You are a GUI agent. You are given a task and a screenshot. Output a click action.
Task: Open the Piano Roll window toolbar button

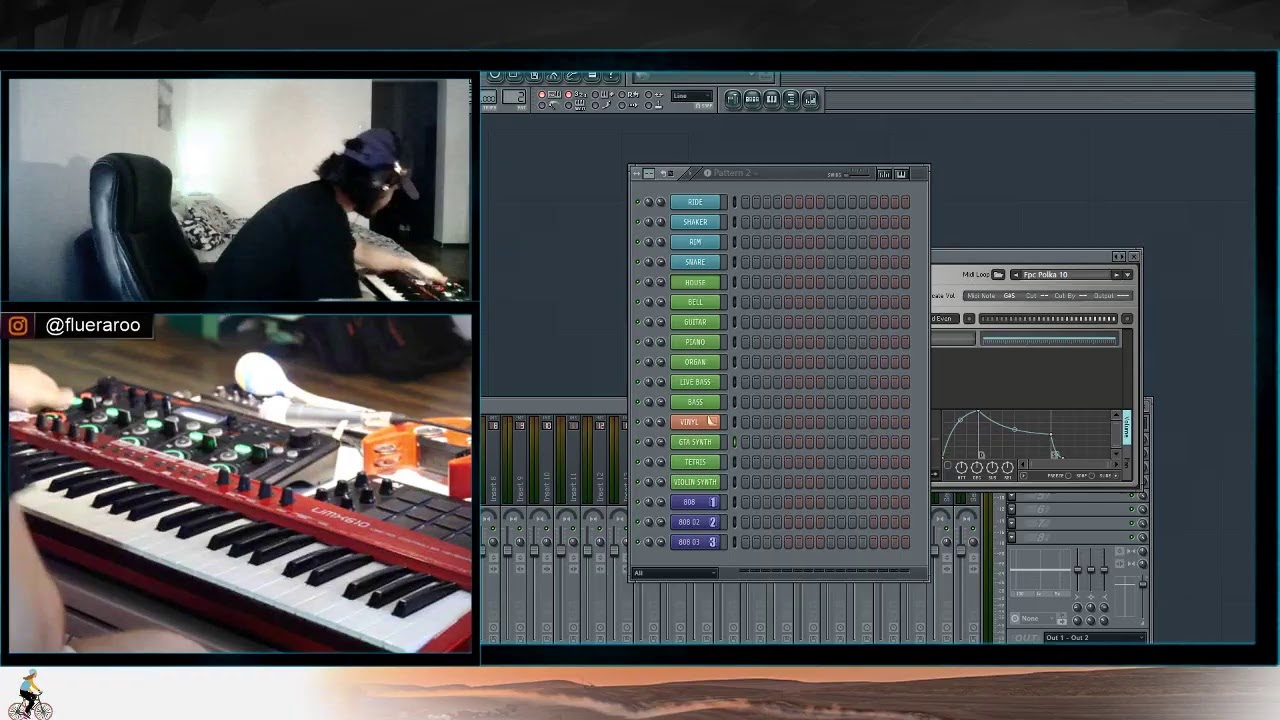point(771,99)
